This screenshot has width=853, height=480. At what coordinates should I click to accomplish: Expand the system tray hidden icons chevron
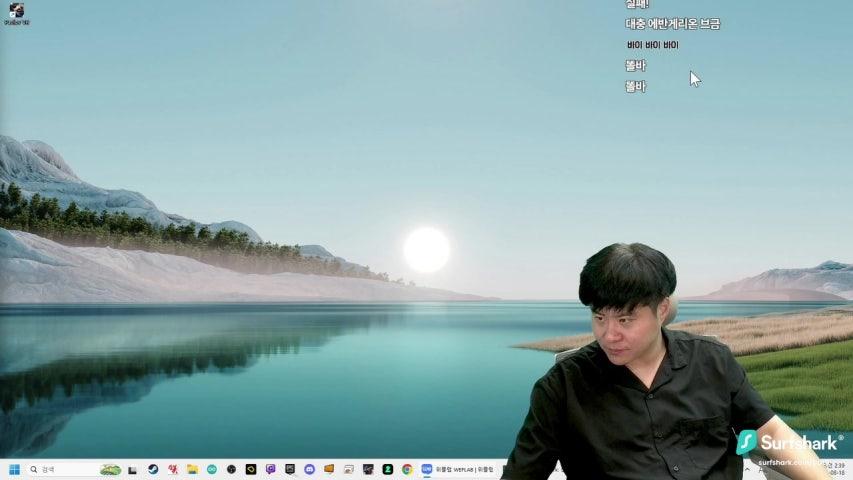pyautogui.click(x=747, y=469)
